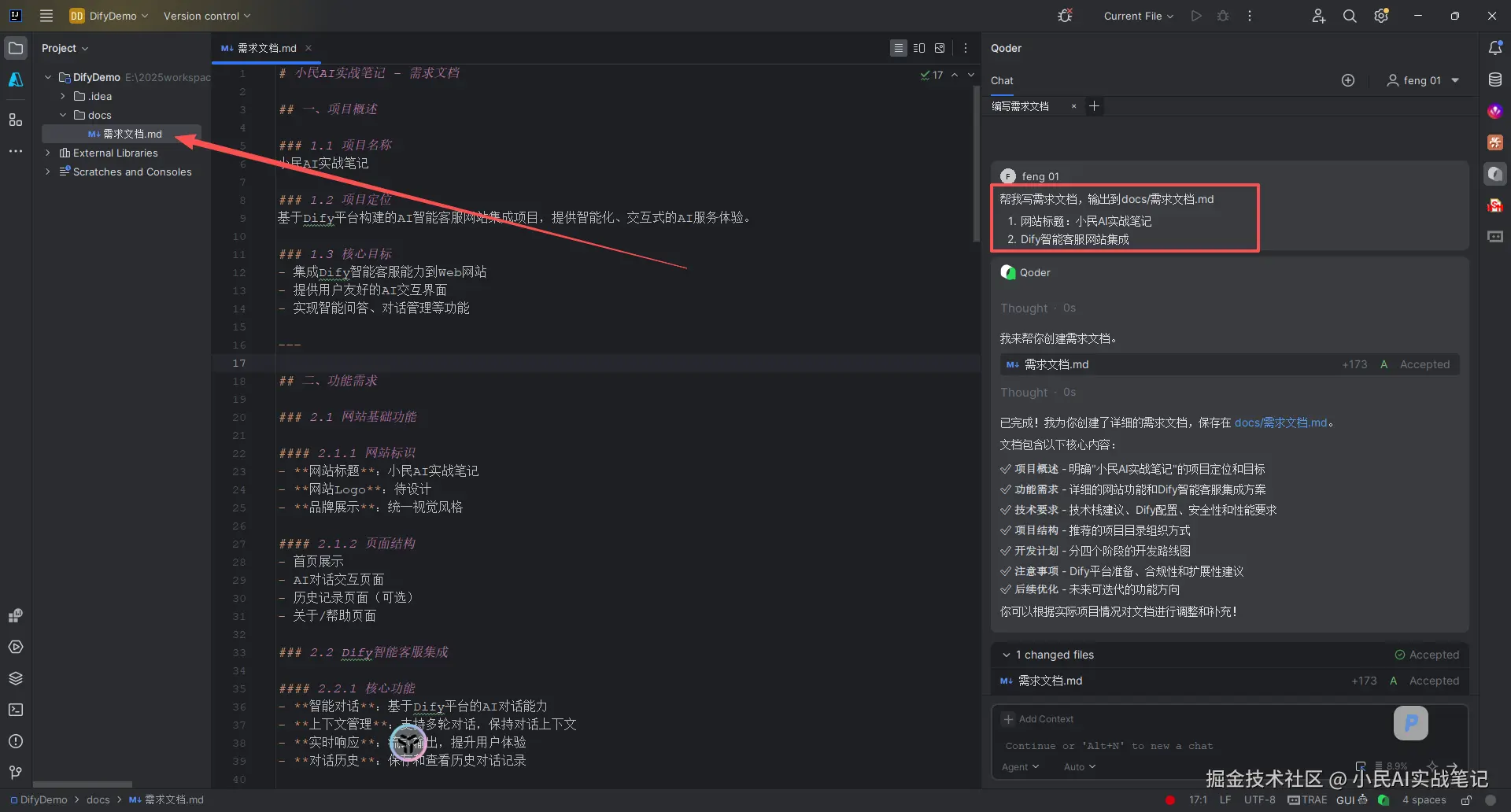Image resolution: width=1511 pixels, height=812 pixels.
Task: Open the Problems tool window icon
Action: (16, 741)
